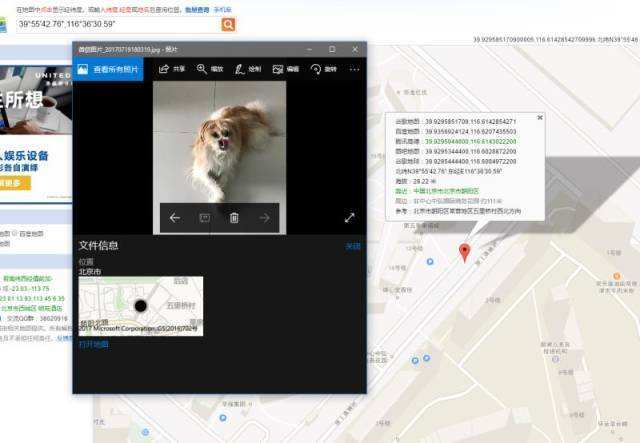Close the file info panel link
Image resolution: width=640 pixels, height=443 pixels.
(353, 246)
